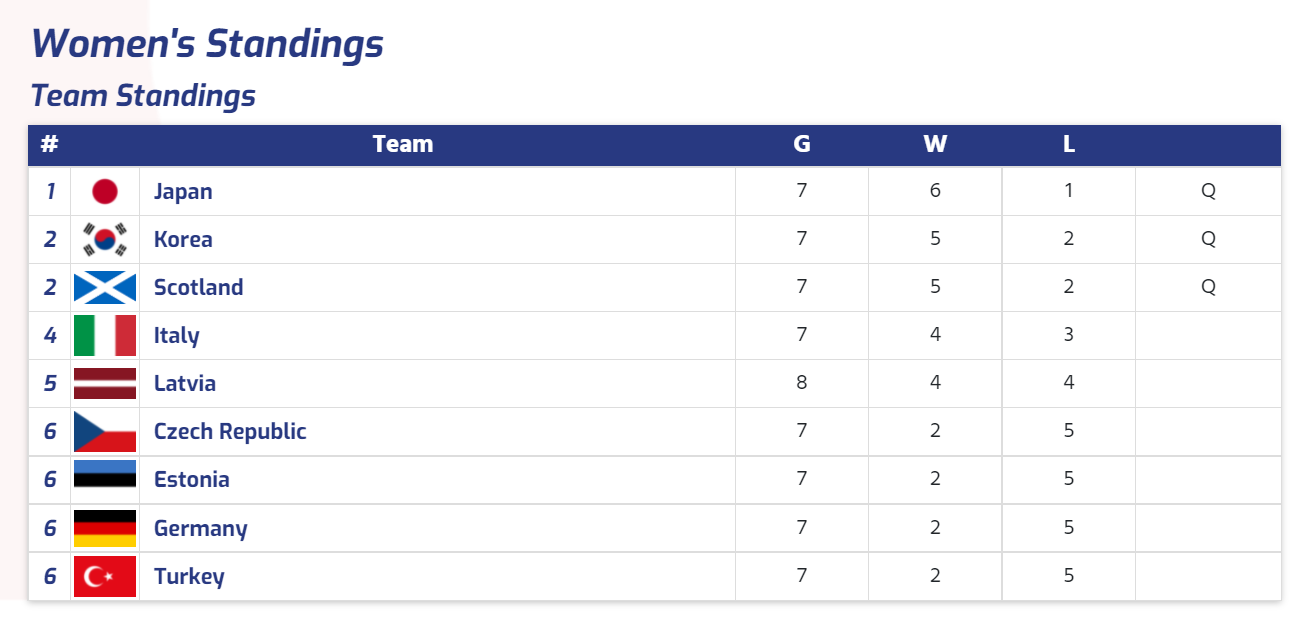
Task: Click the Germany flag icon
Action: point(105,528)
